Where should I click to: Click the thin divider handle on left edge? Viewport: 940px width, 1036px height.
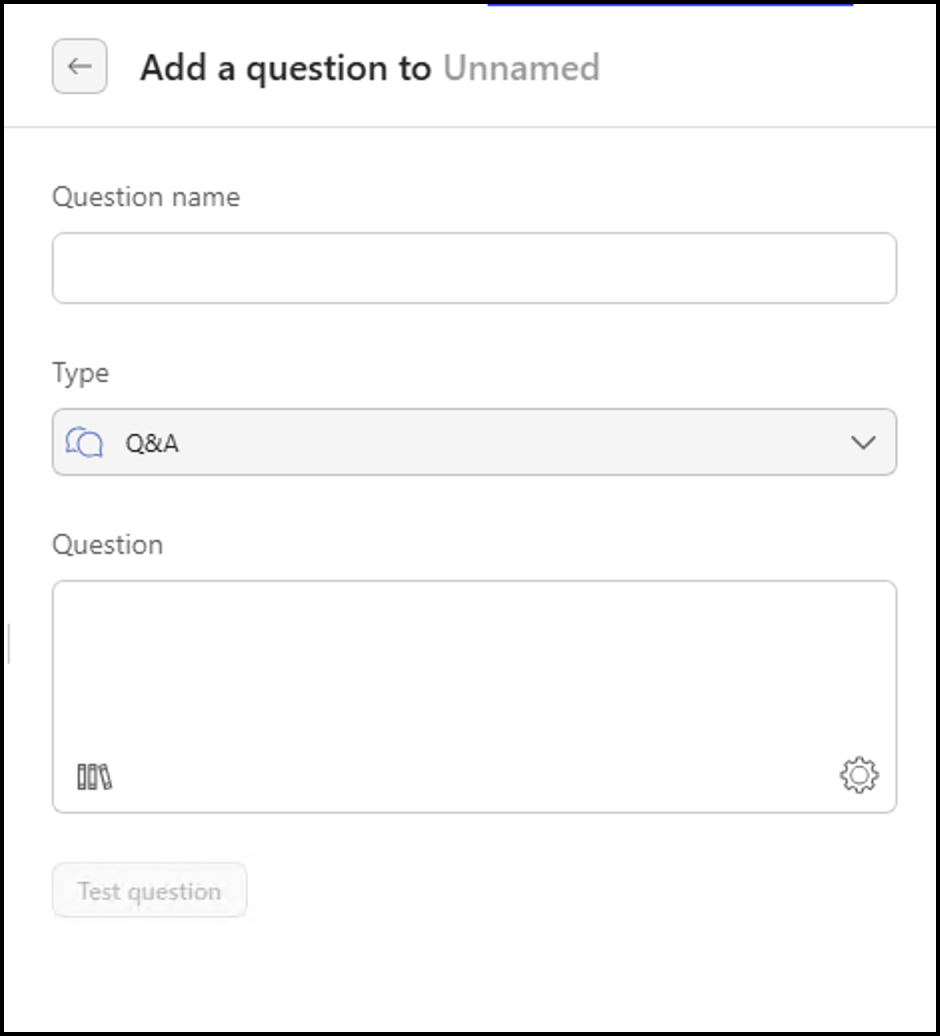point(9,644)
